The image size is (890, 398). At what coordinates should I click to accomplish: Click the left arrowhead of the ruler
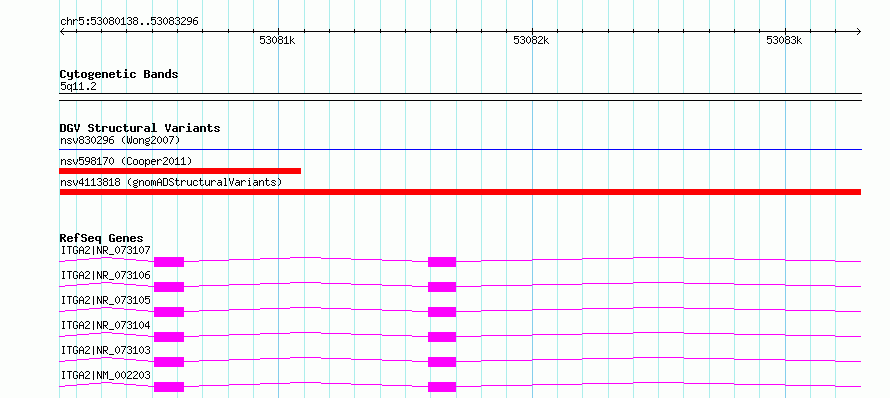pos(62,32)
